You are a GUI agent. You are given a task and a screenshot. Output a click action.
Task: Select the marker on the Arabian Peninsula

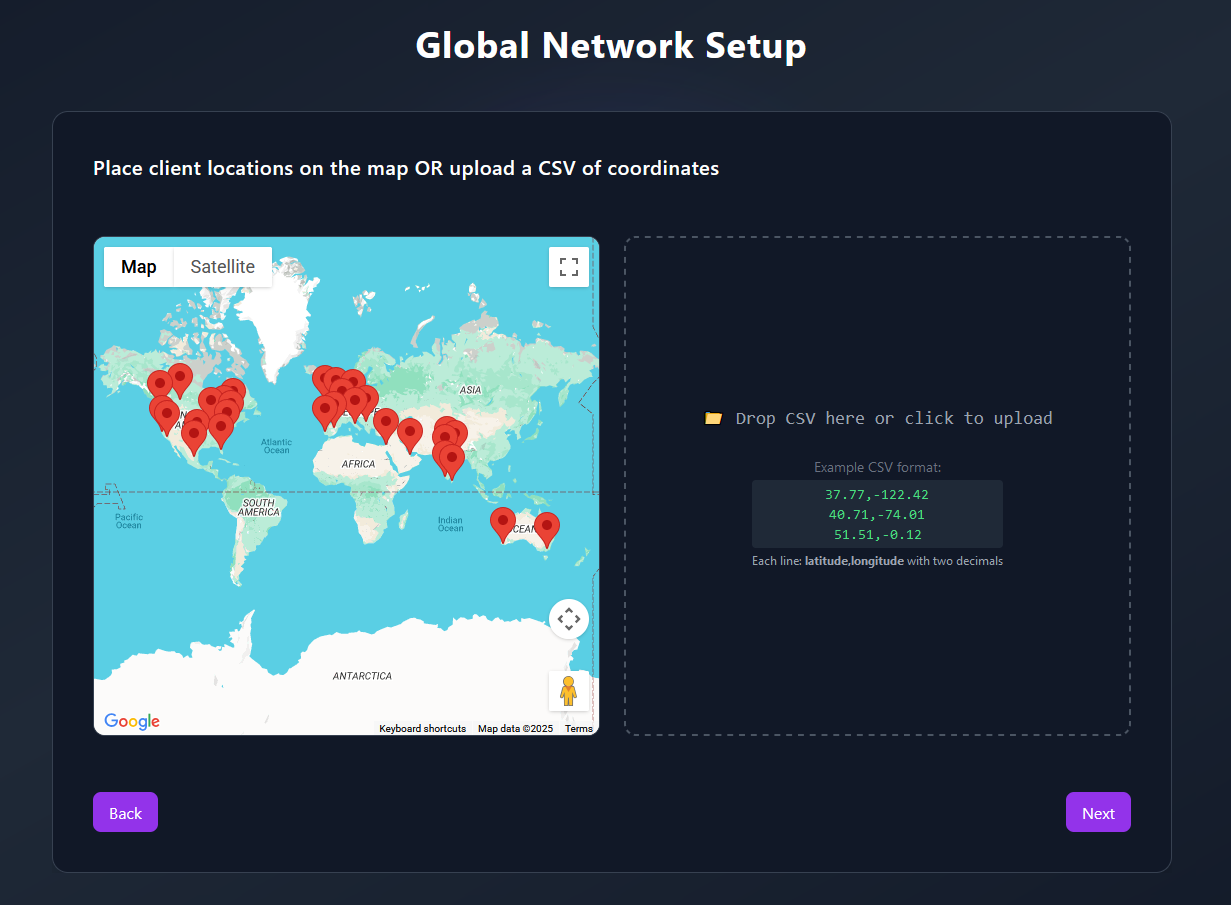pyautogui.click(x=410, y=435)
